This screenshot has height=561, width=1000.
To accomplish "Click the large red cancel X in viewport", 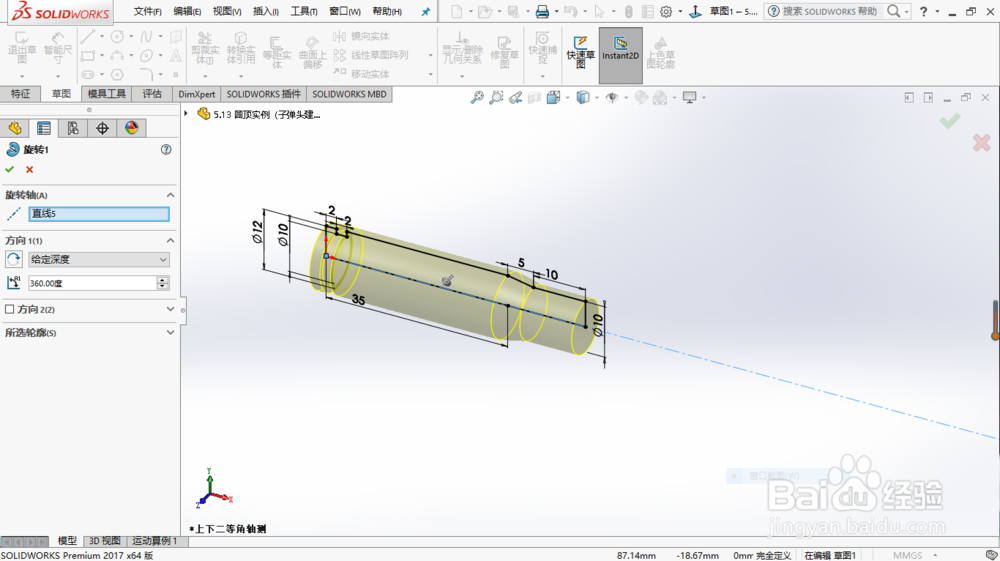I will [982, 142].
